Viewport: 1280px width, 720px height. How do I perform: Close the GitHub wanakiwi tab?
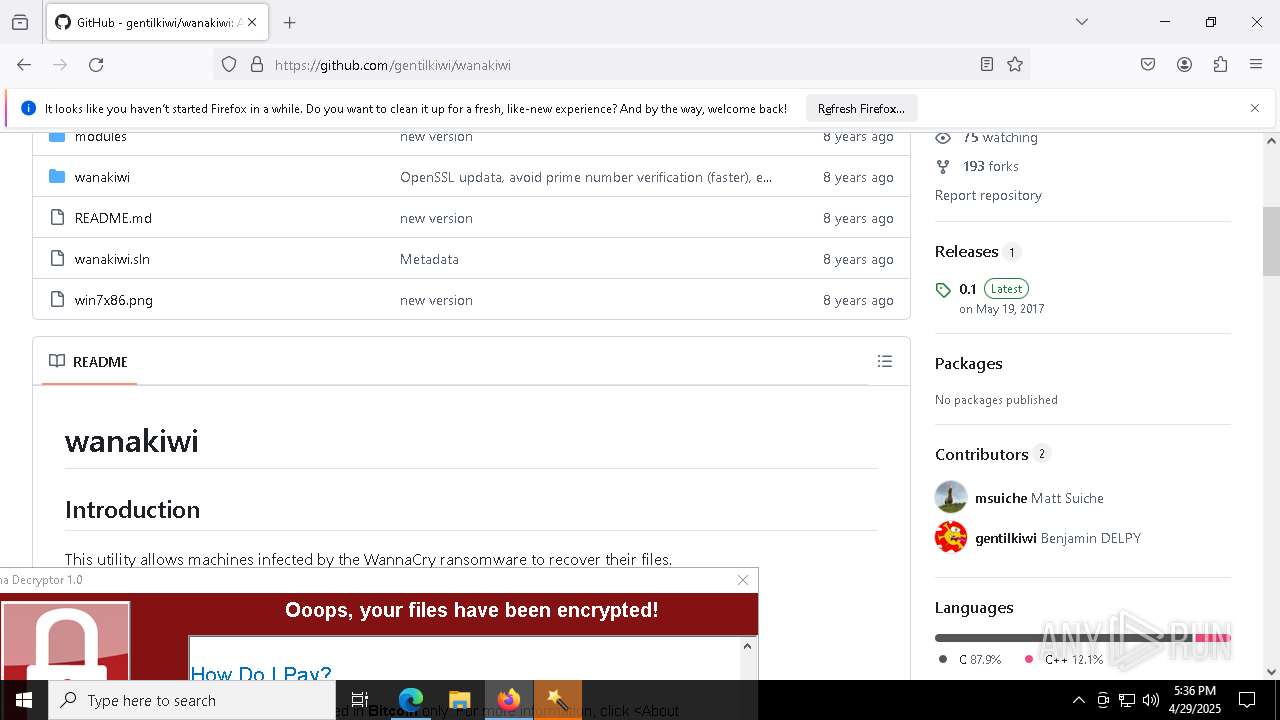click(x=252, y=22)
